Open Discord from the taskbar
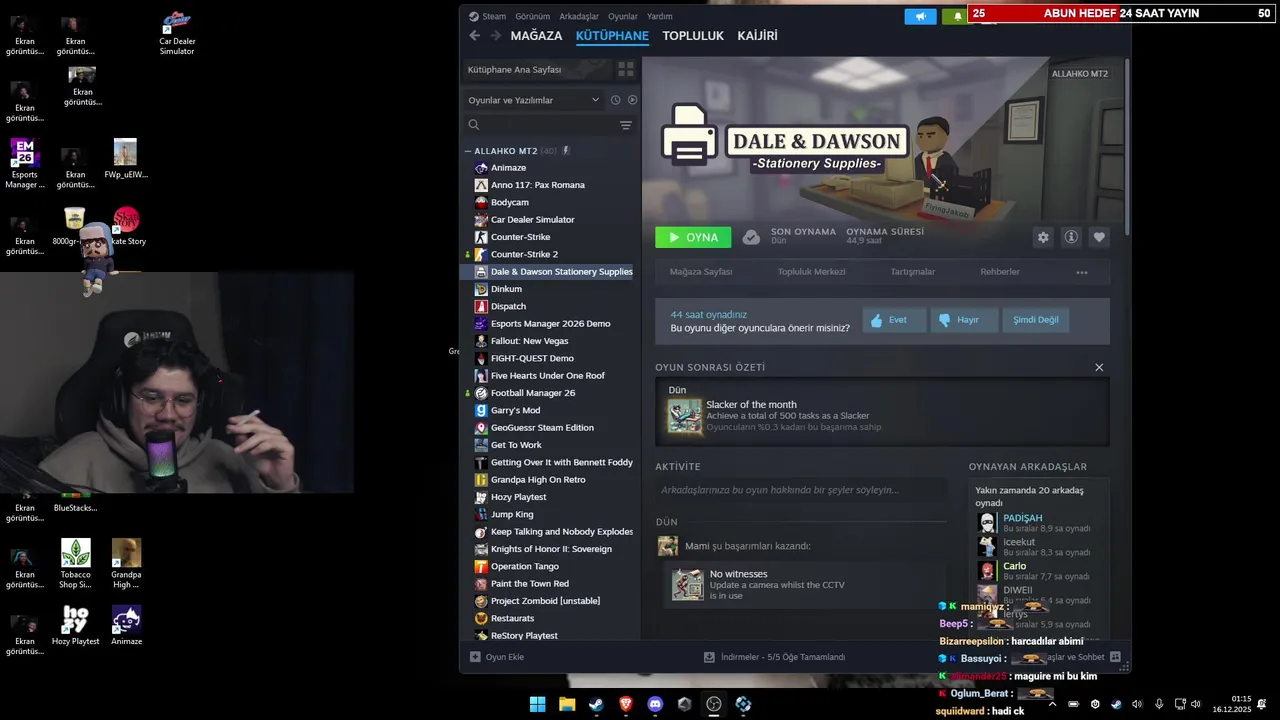This screenshot has height=720, width=1280. tap(655, 704)
